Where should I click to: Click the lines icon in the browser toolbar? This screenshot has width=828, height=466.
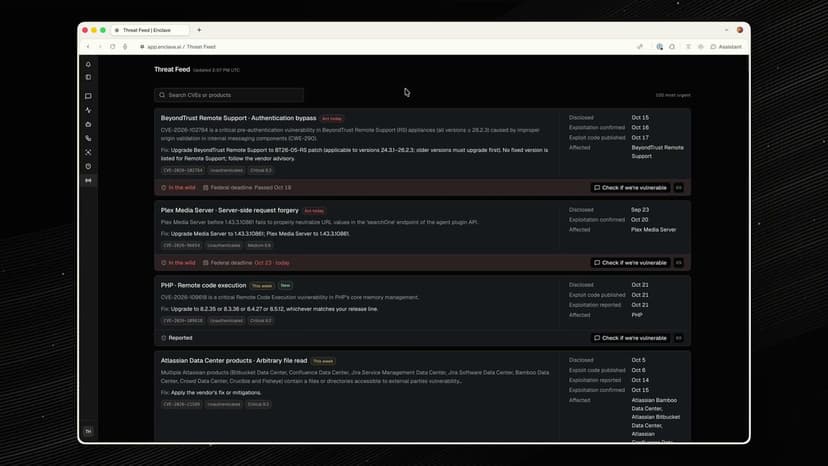pyautogui.click(x=688, y=46)
